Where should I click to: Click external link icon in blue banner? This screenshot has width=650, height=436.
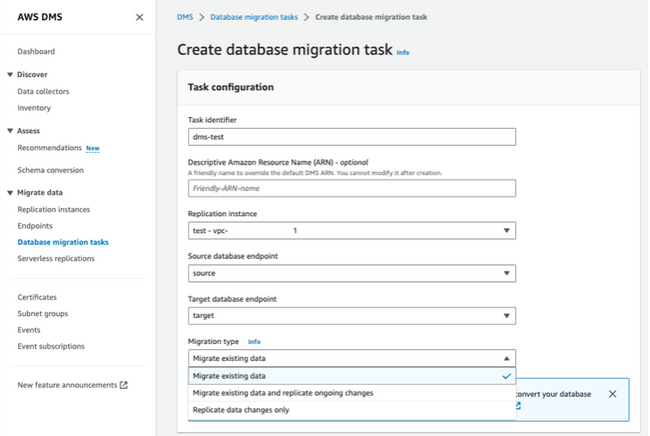pyautogui.click(x=518, y=406)
